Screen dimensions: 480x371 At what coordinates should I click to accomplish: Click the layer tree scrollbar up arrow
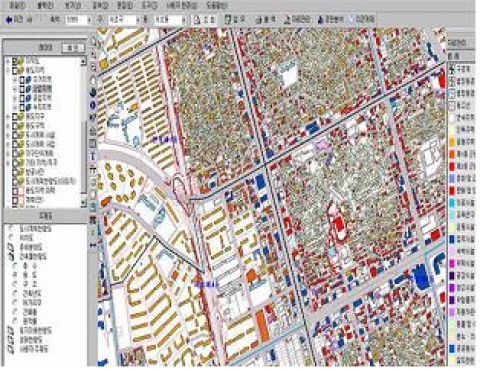[83, 61]
